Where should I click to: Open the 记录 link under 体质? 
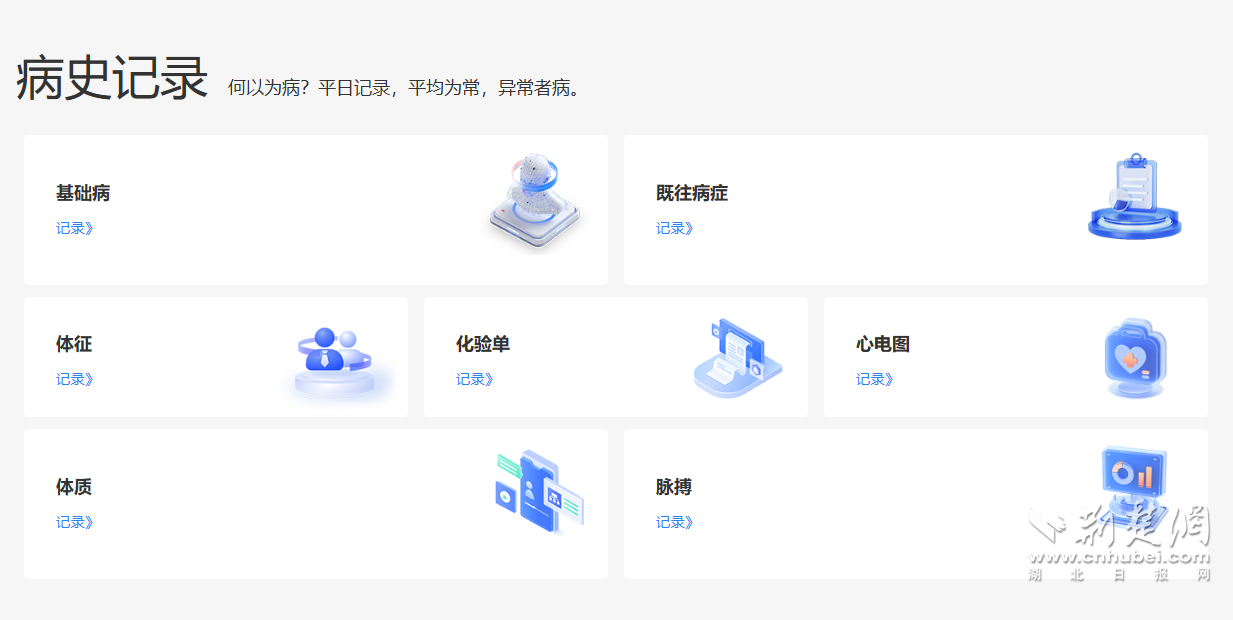[74, 522]
